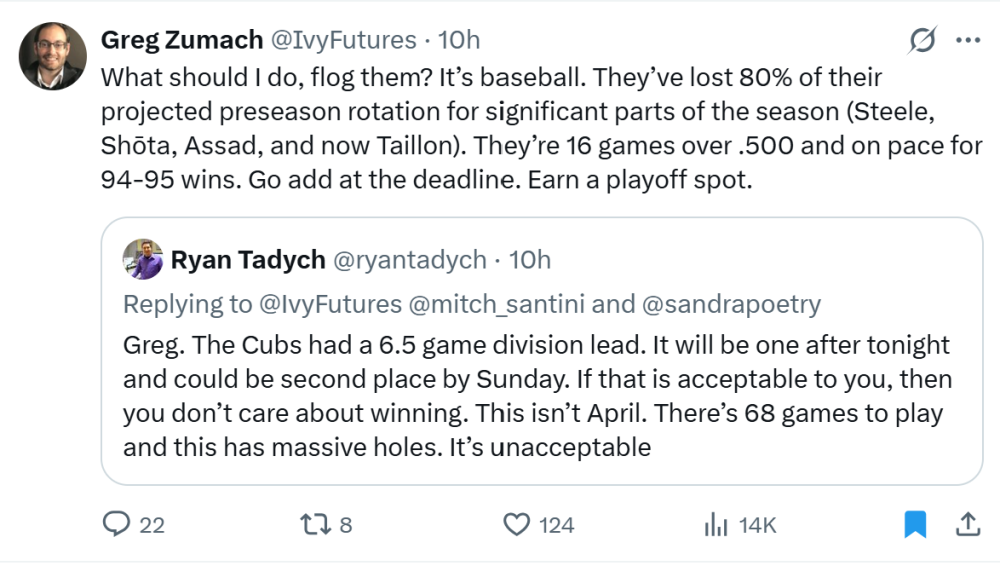Screen dimensions: 1000x566
Task: Click the Grok circle-slash icon
Action: (x=922, y=40)
